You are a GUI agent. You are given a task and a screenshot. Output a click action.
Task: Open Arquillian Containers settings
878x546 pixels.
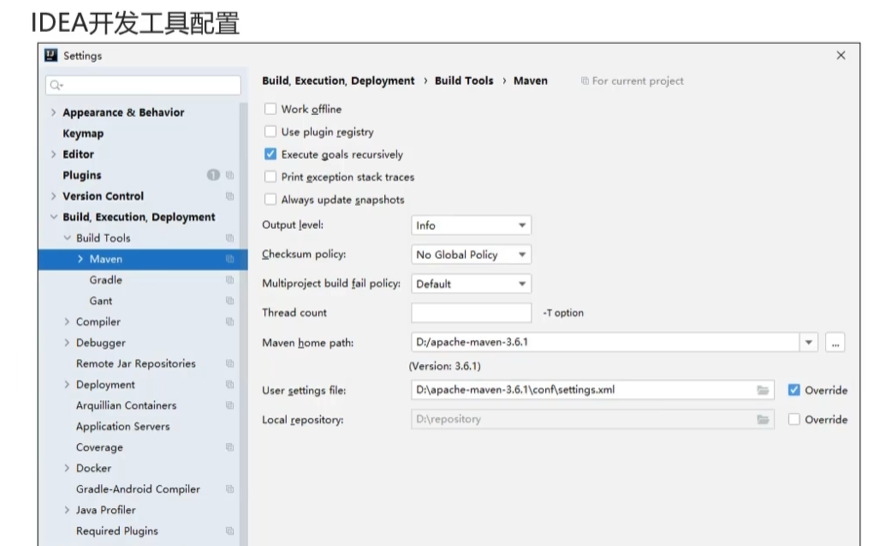click(x=126, y=405)
